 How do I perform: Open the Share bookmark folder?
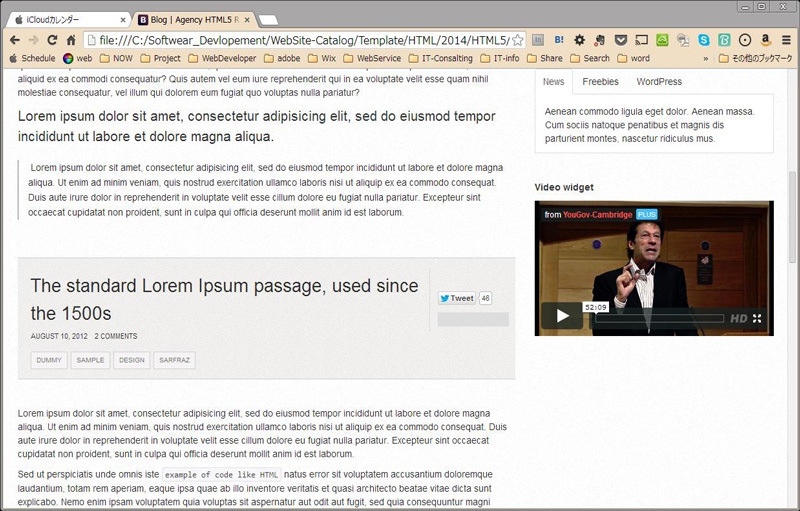pyautogui.click(x=544, y=58)
